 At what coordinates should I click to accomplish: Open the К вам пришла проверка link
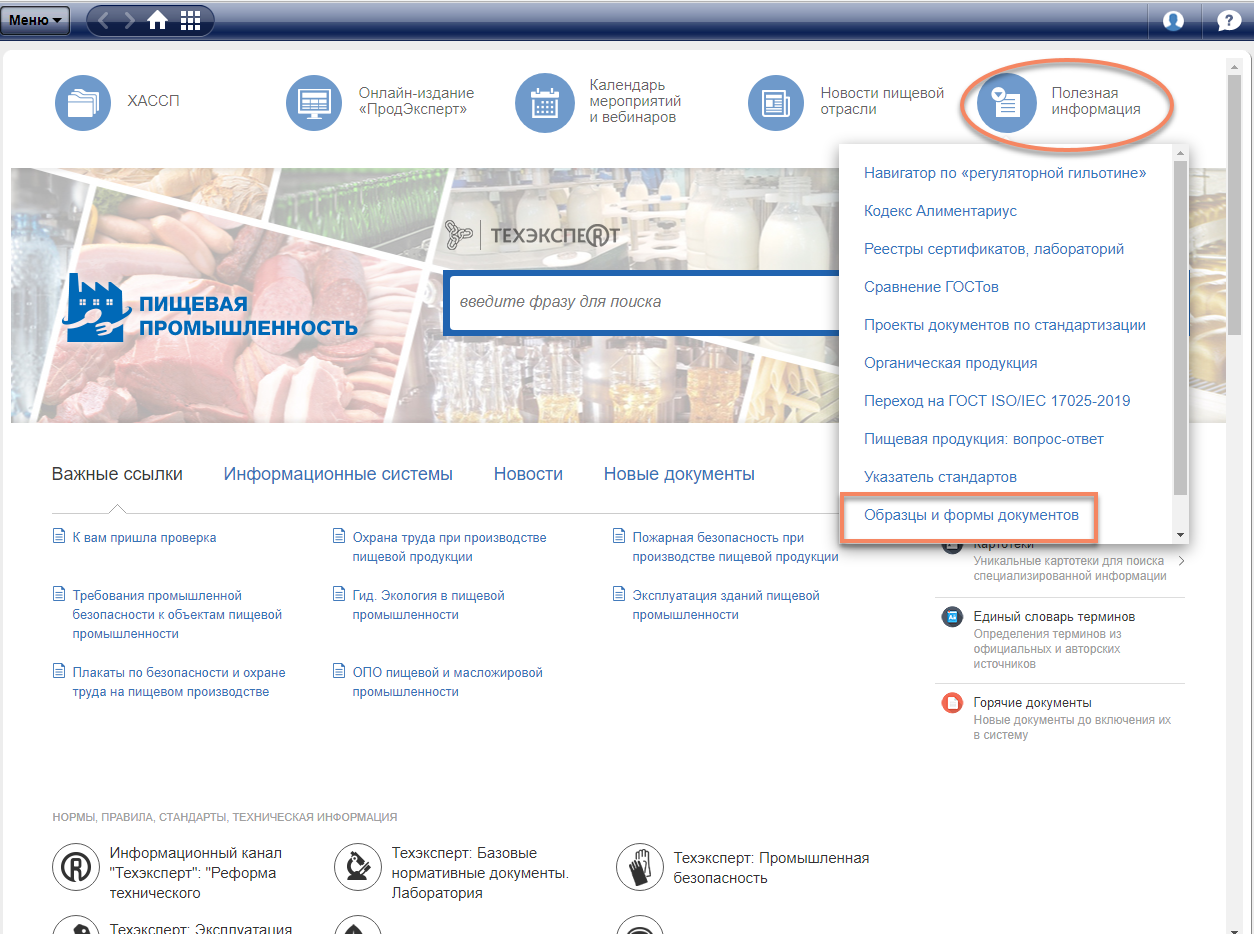(144, 537)
